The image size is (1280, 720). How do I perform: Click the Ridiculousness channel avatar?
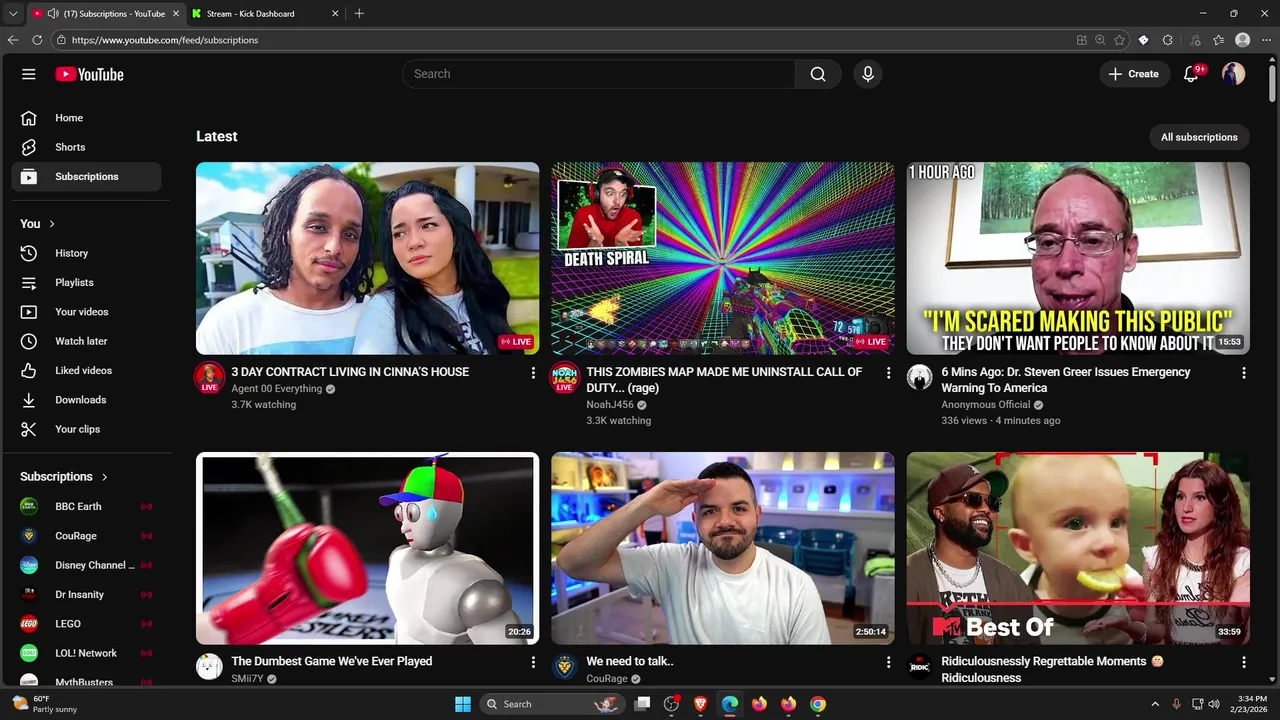[x=920, y=667]
